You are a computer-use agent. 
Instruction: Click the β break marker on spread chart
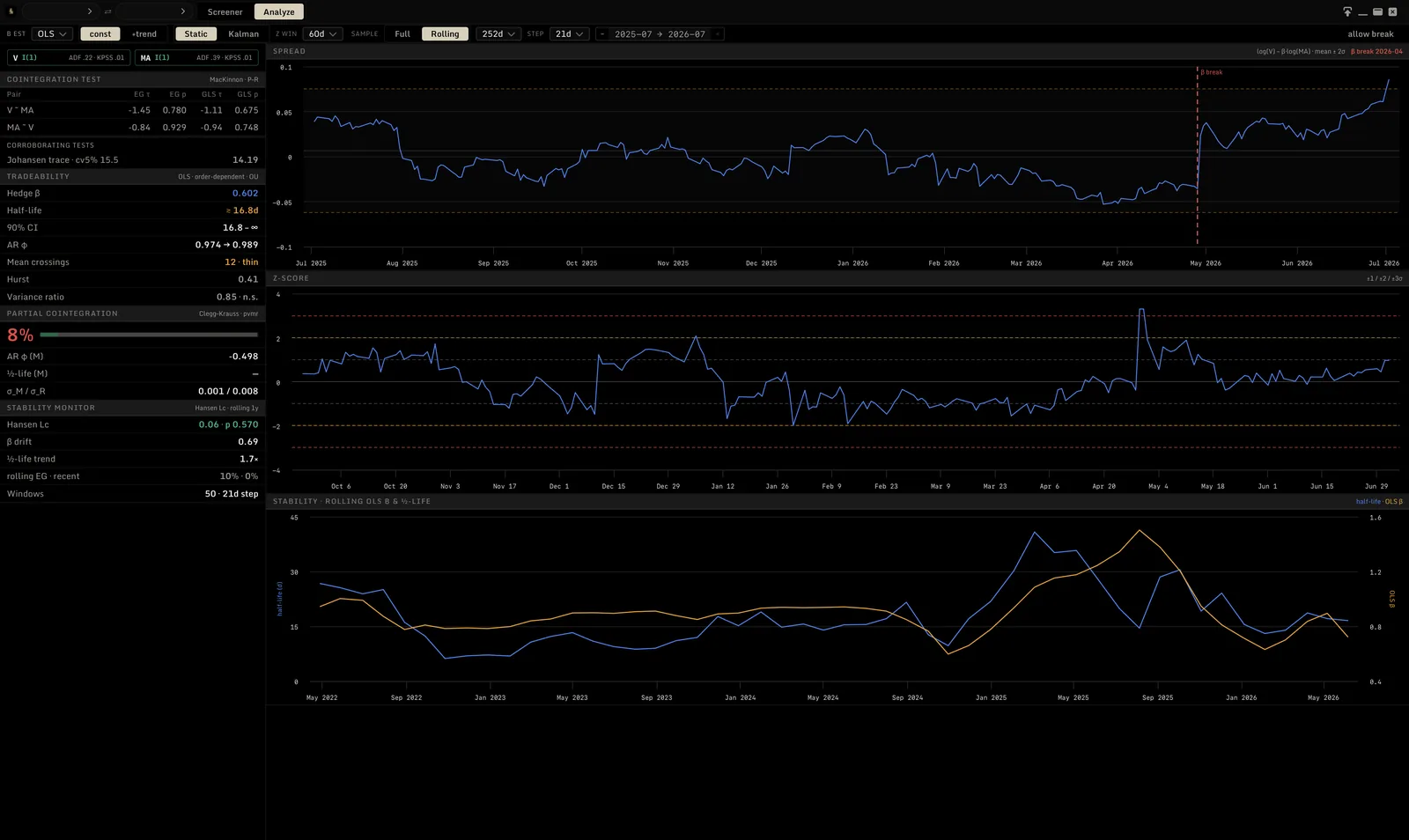(1212, 72)
